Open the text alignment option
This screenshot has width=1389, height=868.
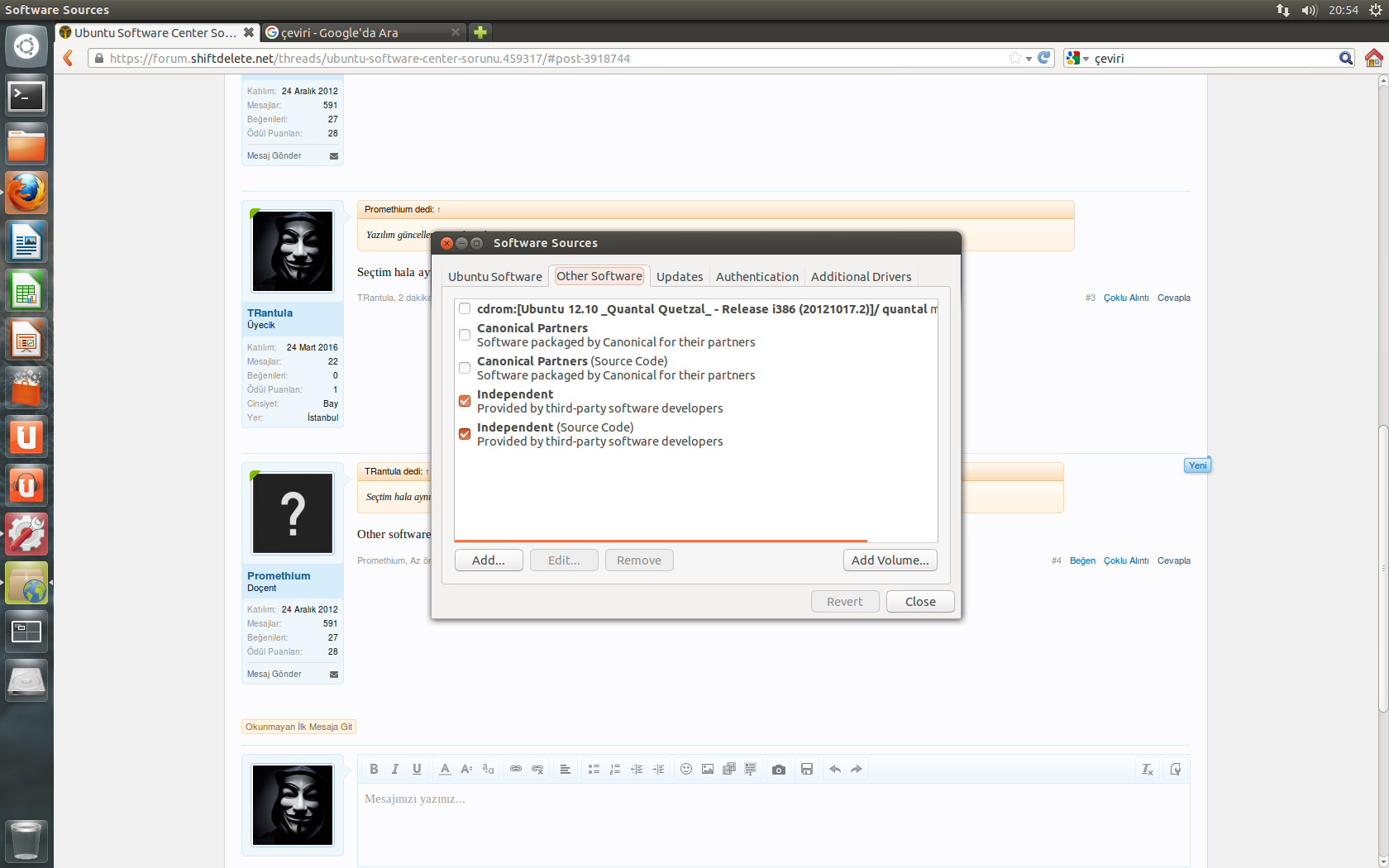(x=566, y=769)
